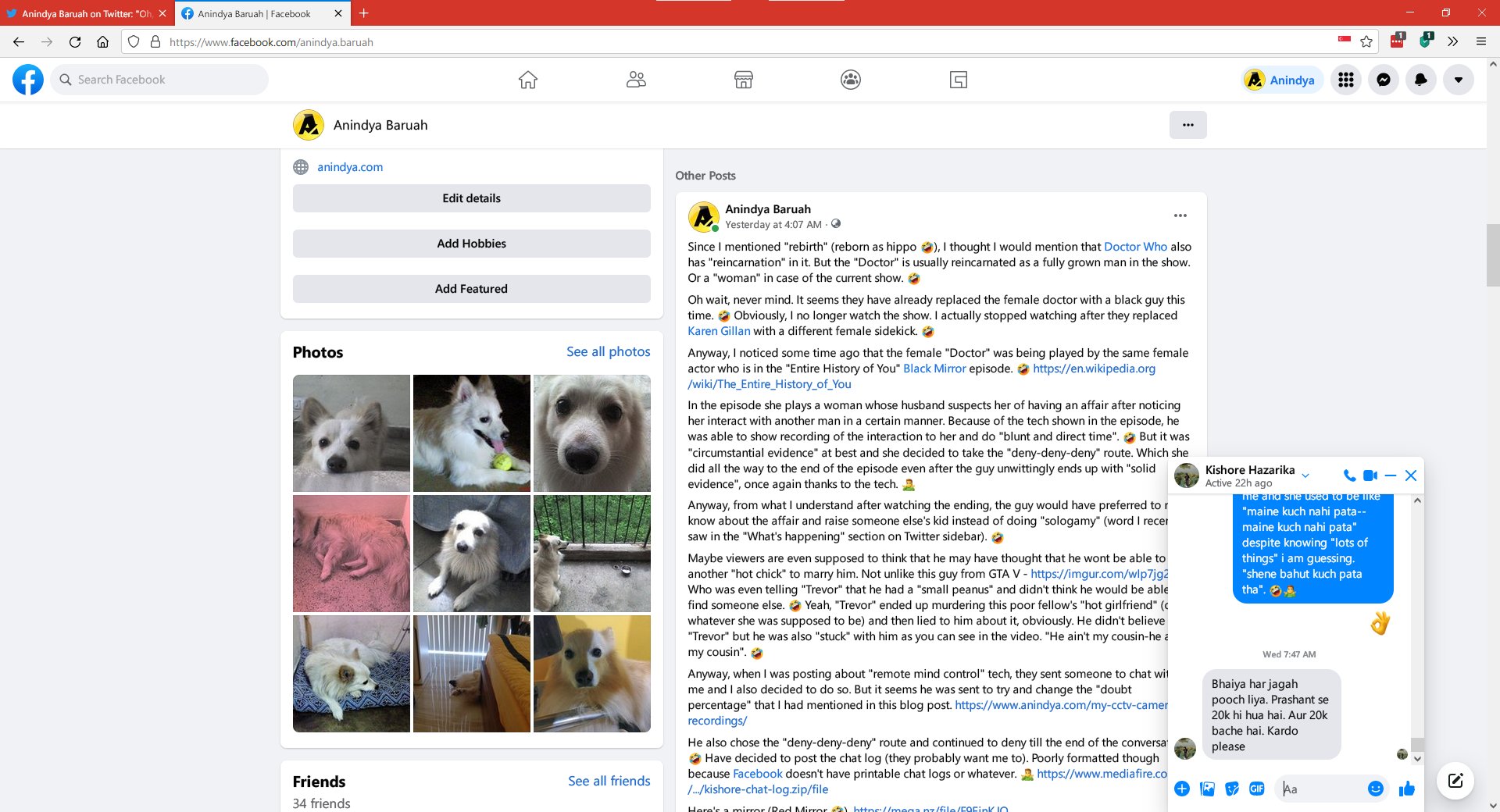The width and height of the screenshot is (1500, 812).
Task: Select the Anindya Baruah Facebook browser tab
Action: [x=262, y=13]
